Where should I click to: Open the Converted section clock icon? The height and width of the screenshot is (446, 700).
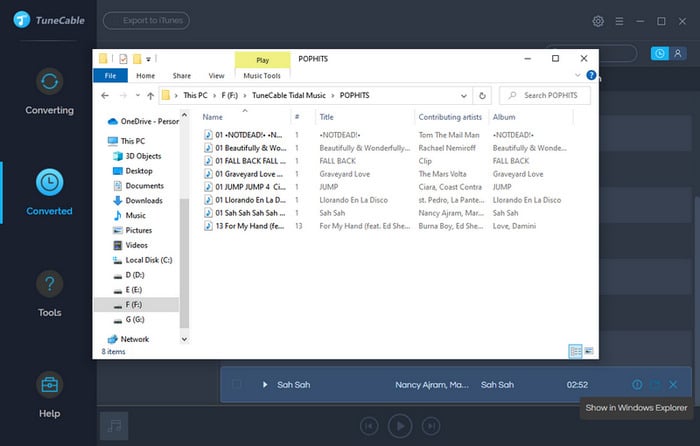click(49, 182)
